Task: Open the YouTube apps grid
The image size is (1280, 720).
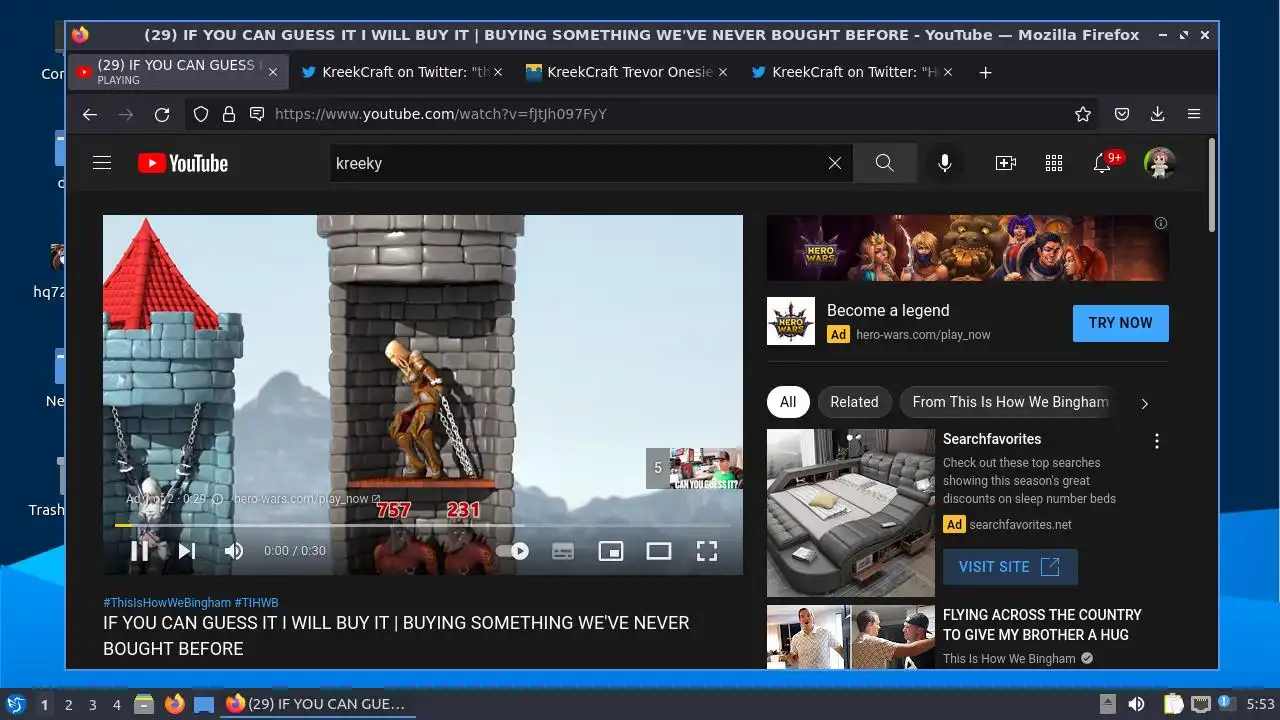Action: pyautogui.click(x=1054, y=163)
